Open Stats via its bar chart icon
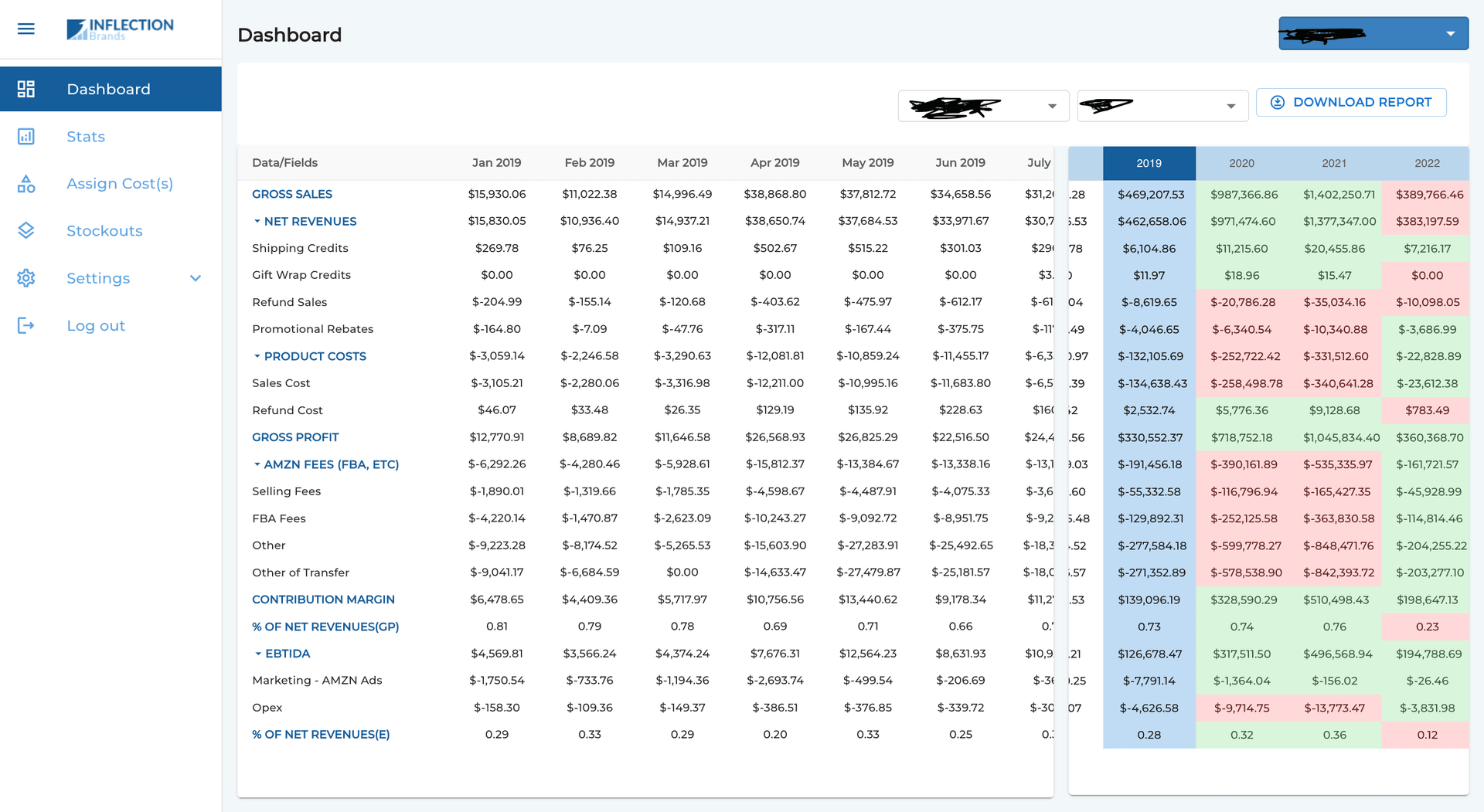Screen dimensions: 1484x812 coord(26,136)
